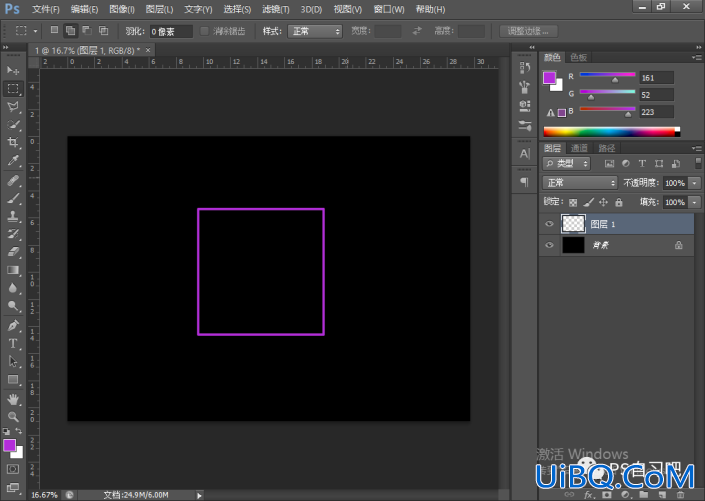Open Layers panel flyout menu
705x501 pixels.
pos(697,148)
